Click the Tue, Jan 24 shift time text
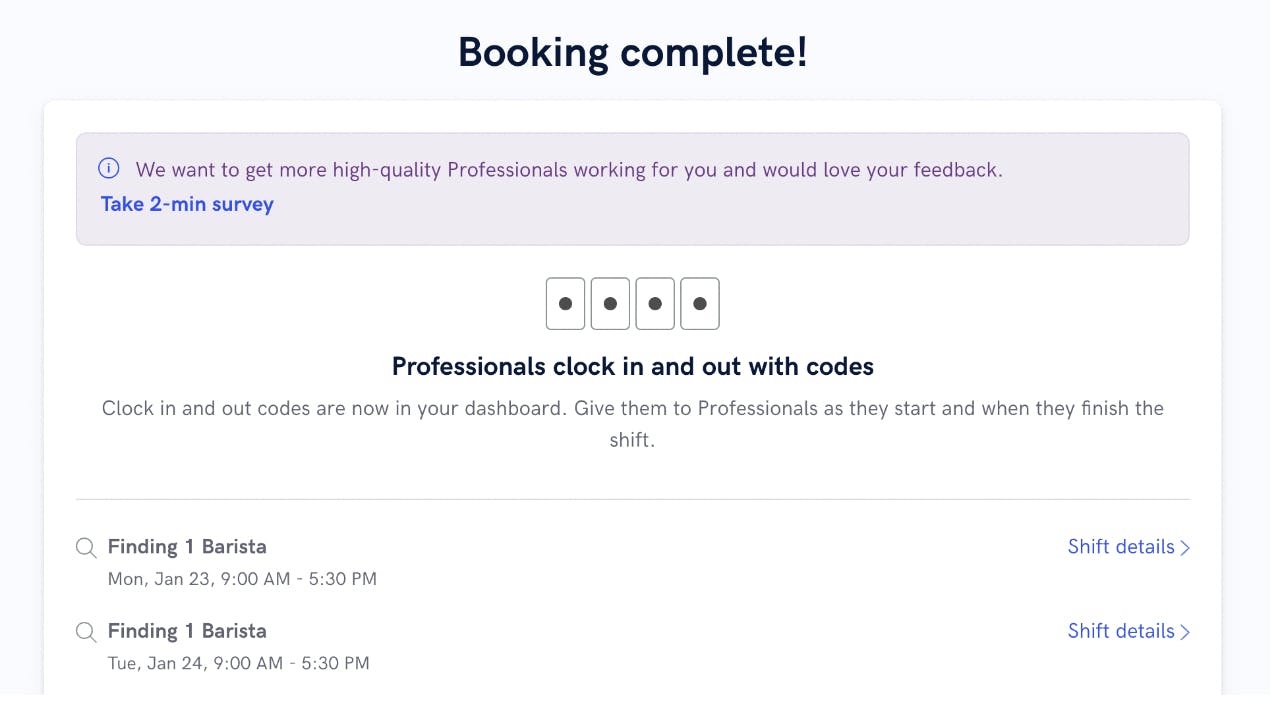 (x=238, y=663)
